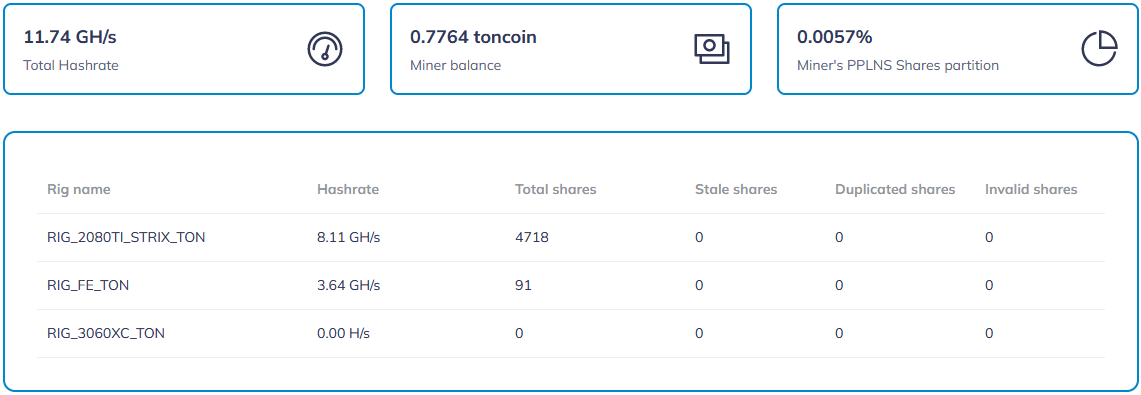Click RIG_3060XC_TON stale shares value
Image resolution: width=1141 pixels, height=395 pixels.
[x=699, y=334]
